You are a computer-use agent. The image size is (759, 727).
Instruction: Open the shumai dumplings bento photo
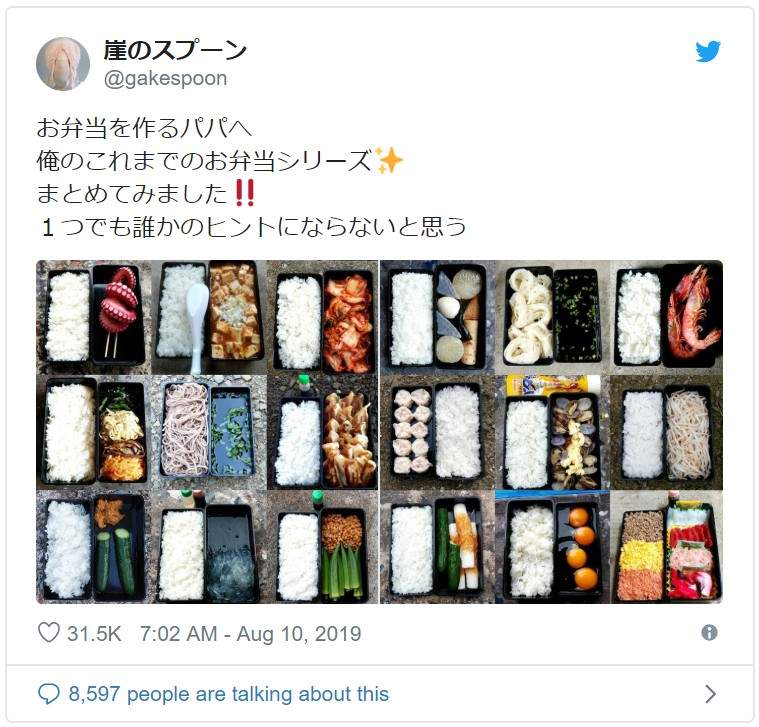pos(438,432)
